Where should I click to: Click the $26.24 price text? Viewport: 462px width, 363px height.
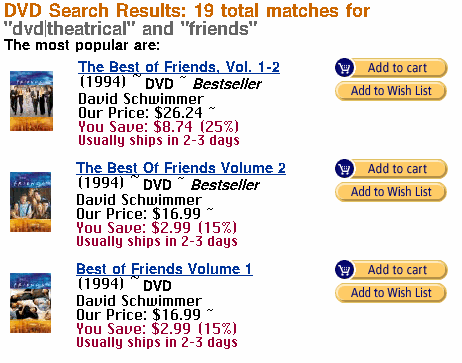point(178,113)
